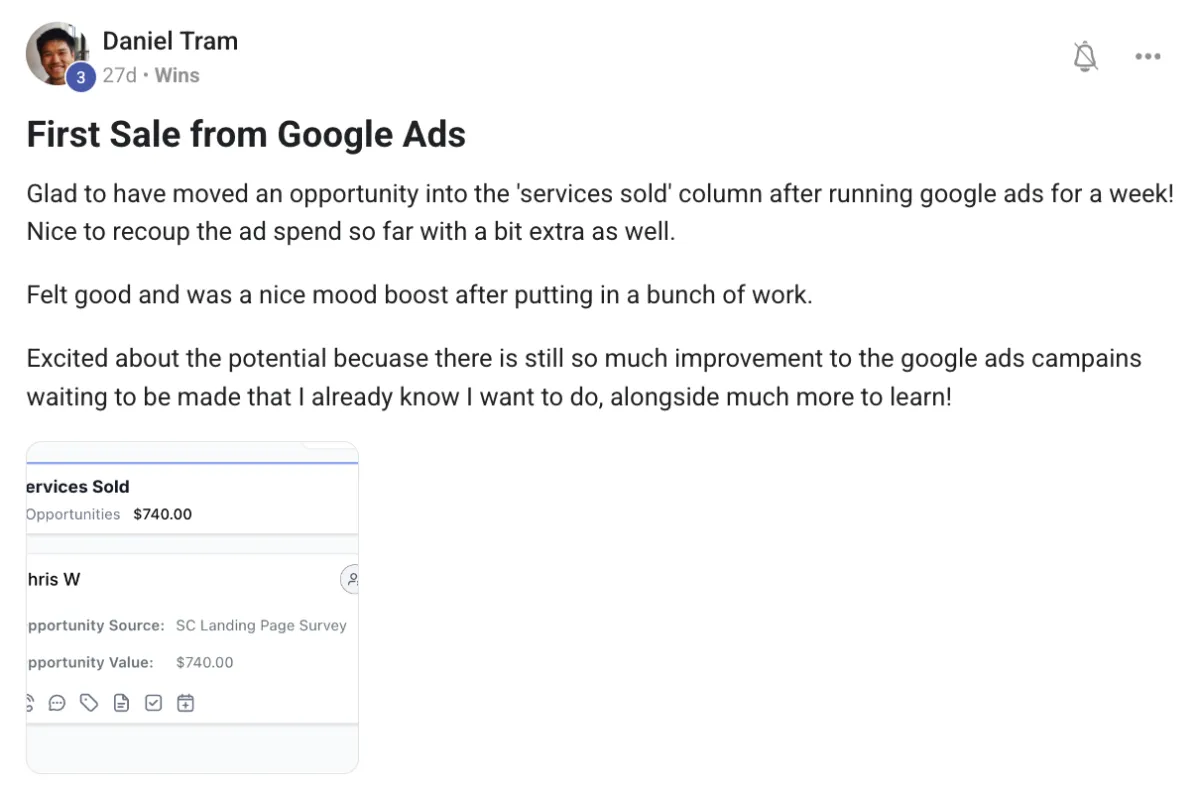Click the calendar add-appointment icon on the card
Screen dimensions: 1200x793
[185, 703]
